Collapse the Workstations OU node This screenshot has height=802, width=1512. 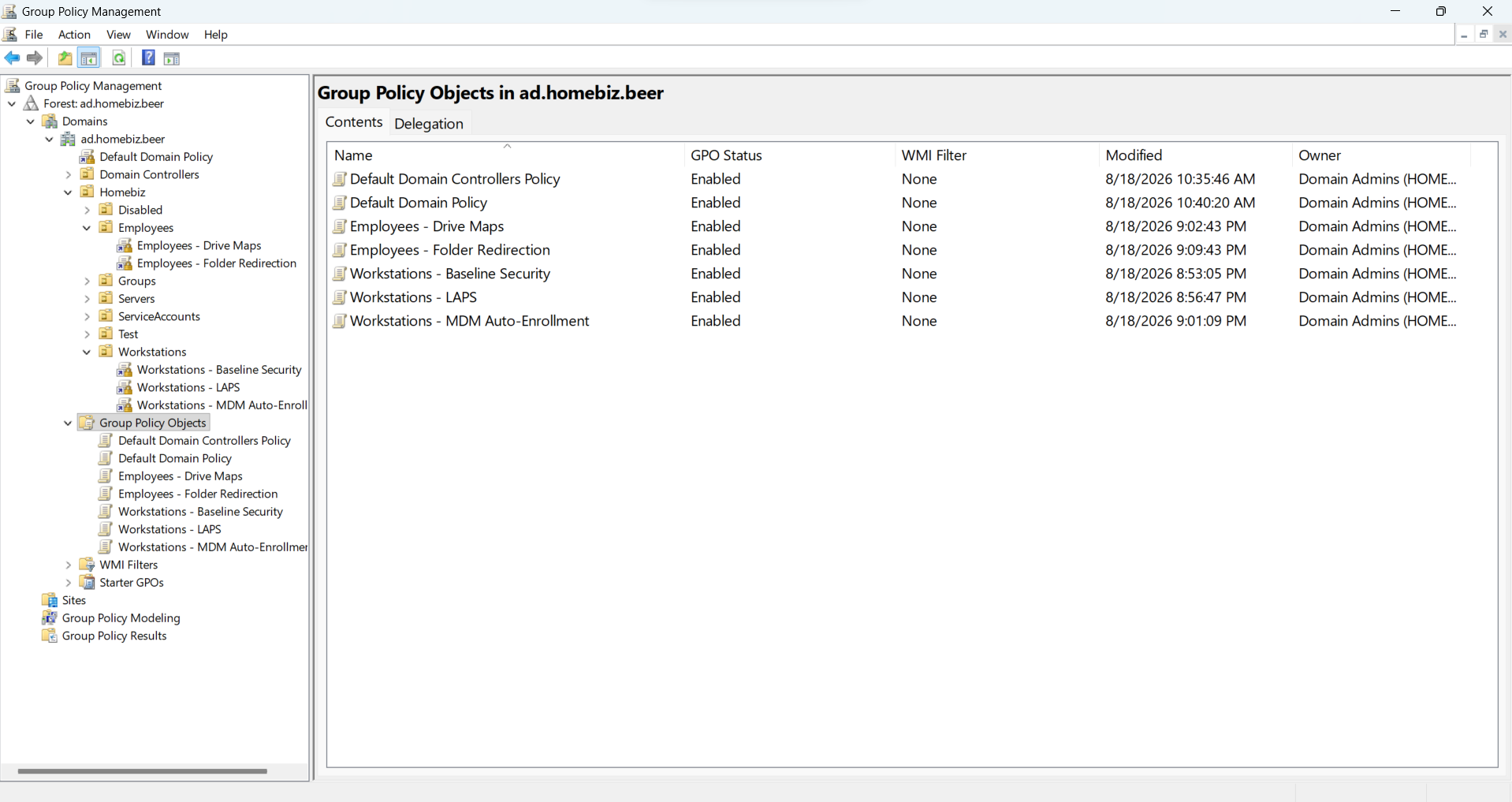87,352
